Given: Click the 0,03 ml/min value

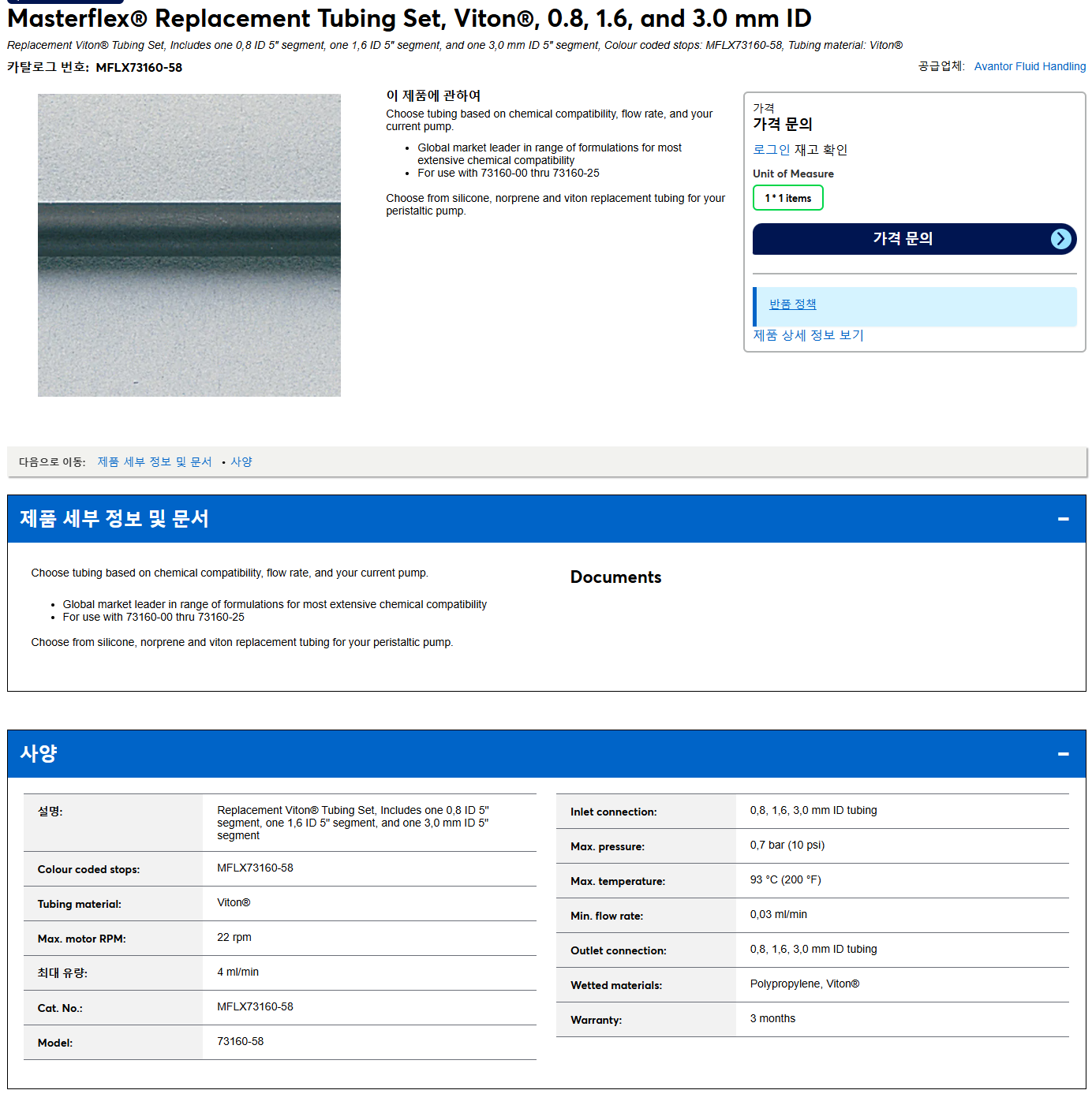Looking at the screenshot, I should pos(779,915).
